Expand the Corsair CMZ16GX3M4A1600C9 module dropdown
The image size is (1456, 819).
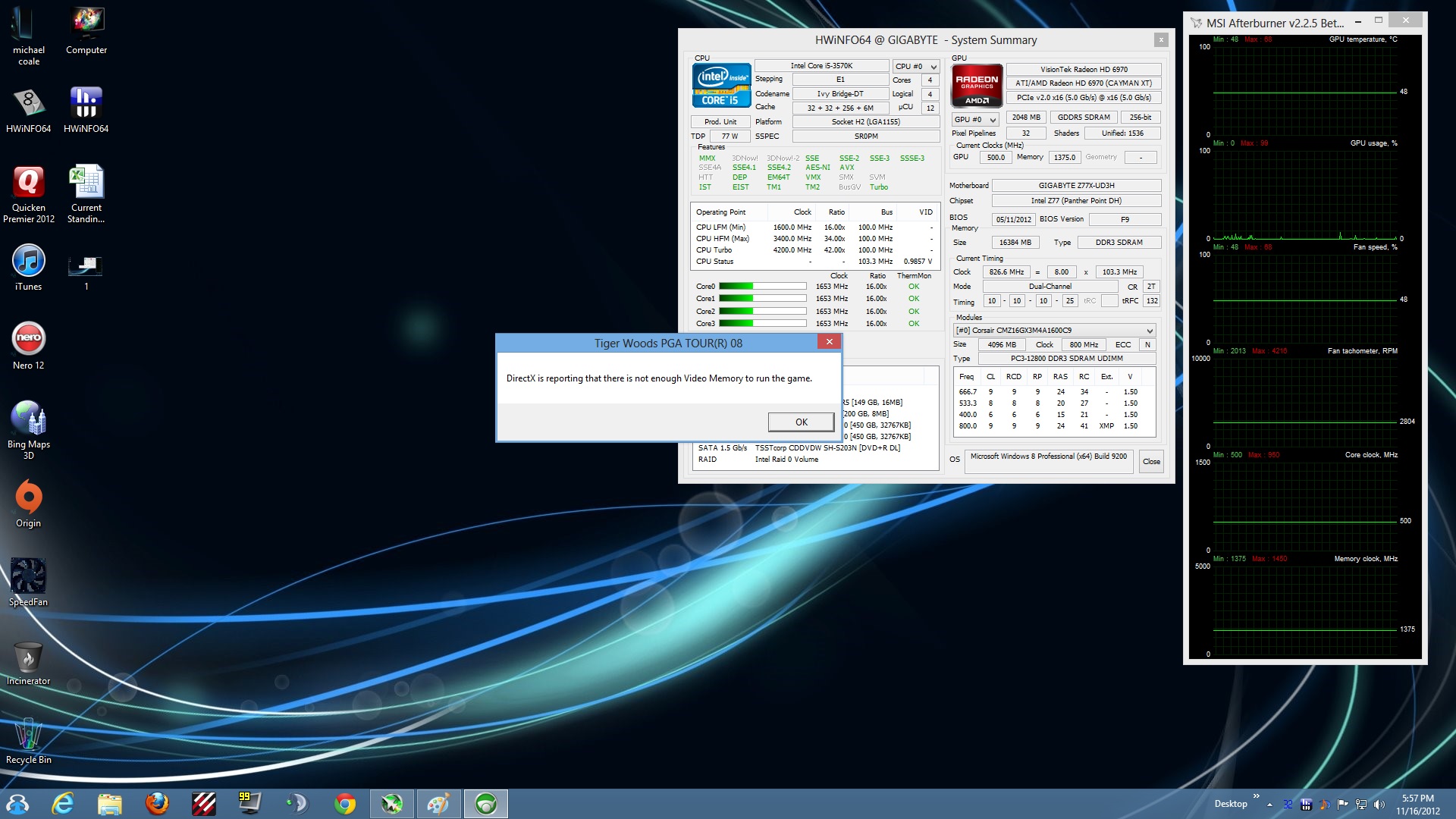click(1054, 331)
